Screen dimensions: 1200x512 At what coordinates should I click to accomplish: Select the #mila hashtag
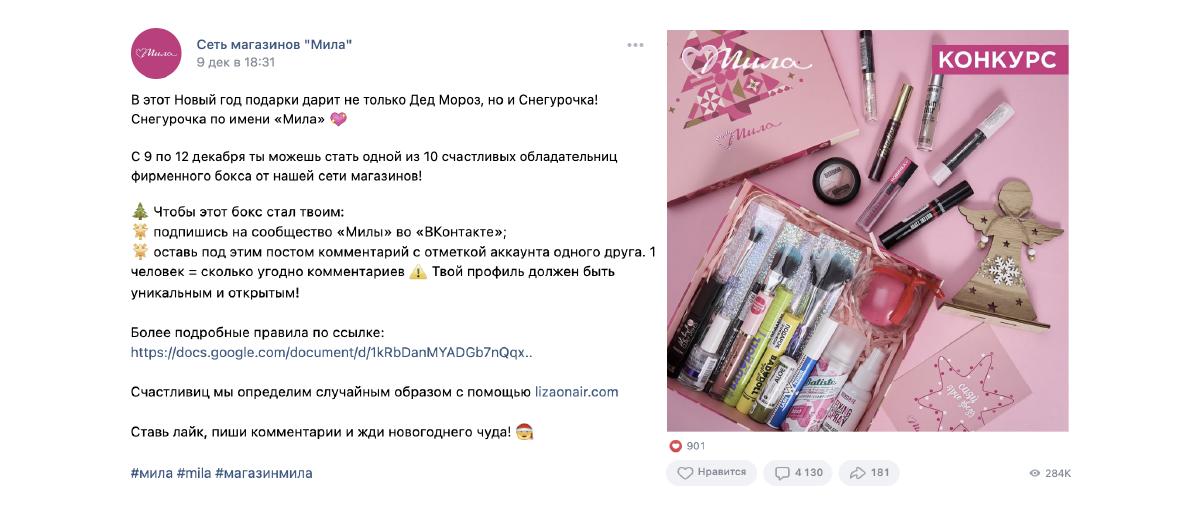point(194,473)
